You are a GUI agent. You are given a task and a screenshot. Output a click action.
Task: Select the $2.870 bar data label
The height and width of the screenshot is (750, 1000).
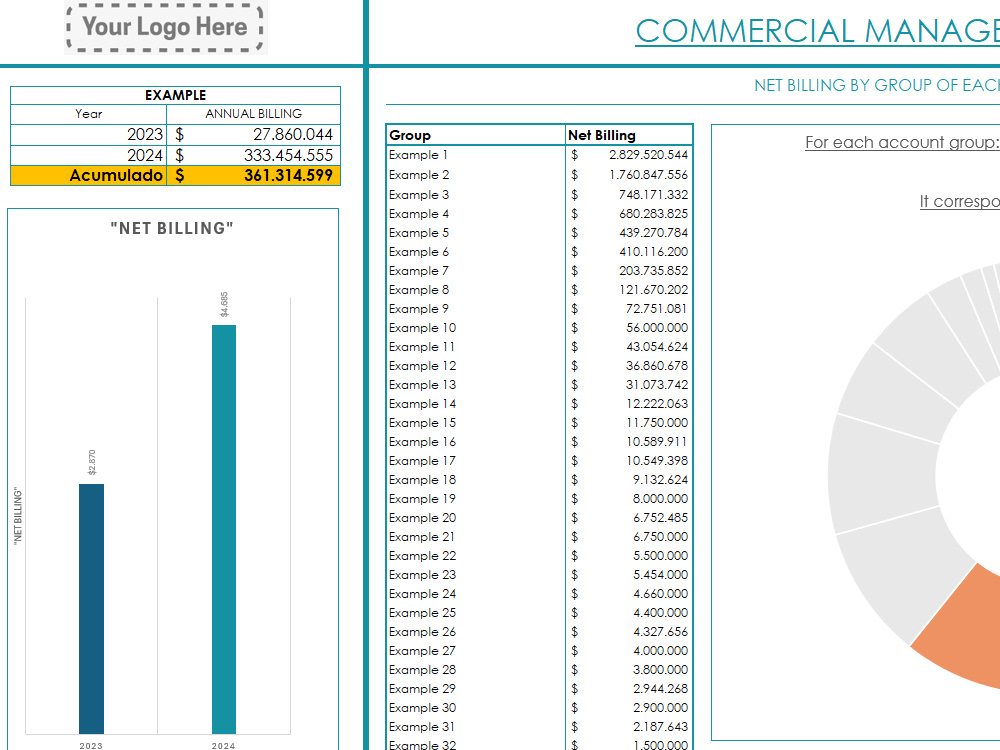coord(92,462)
